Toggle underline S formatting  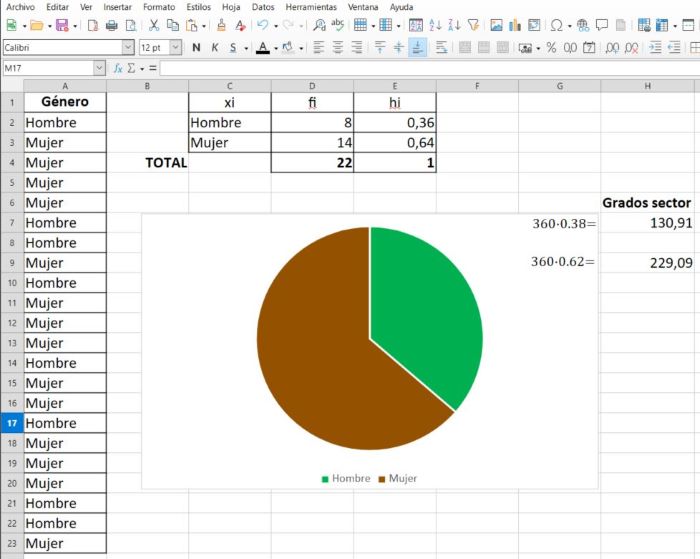pos(233,47)
